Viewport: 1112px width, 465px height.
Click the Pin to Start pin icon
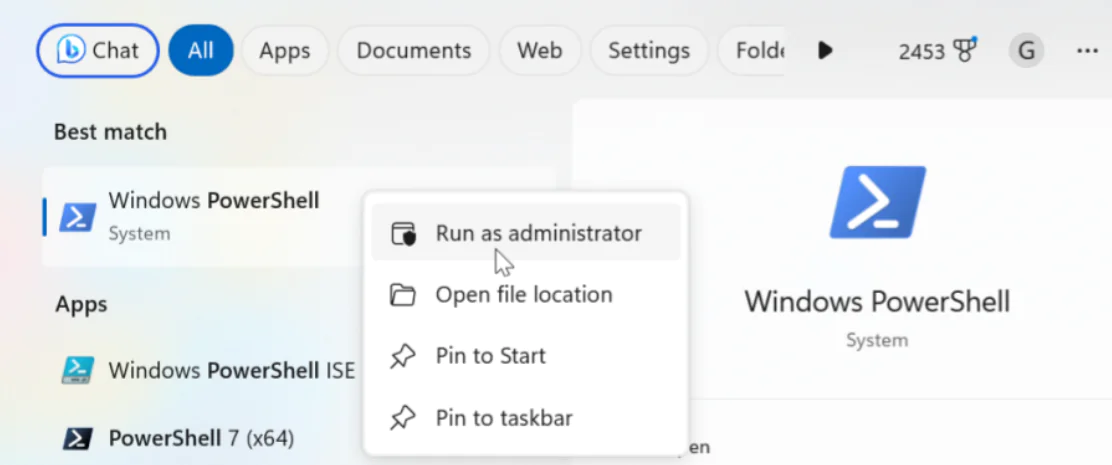coord(403,356)
